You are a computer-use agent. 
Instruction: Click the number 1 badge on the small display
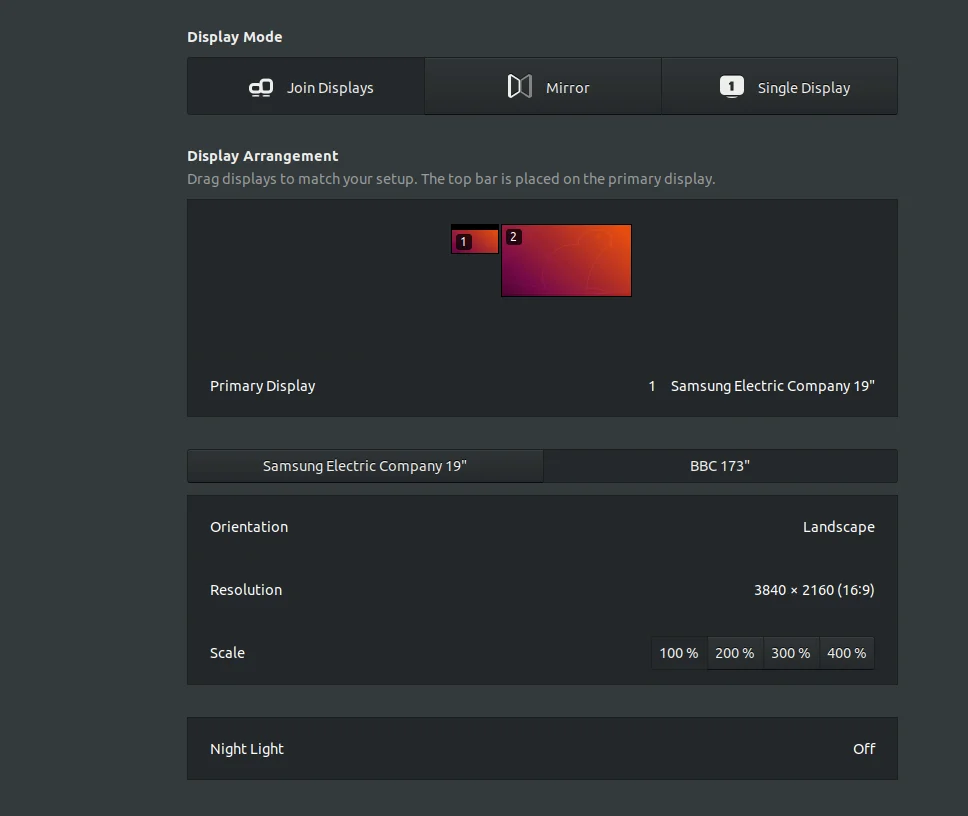point(463,242)
